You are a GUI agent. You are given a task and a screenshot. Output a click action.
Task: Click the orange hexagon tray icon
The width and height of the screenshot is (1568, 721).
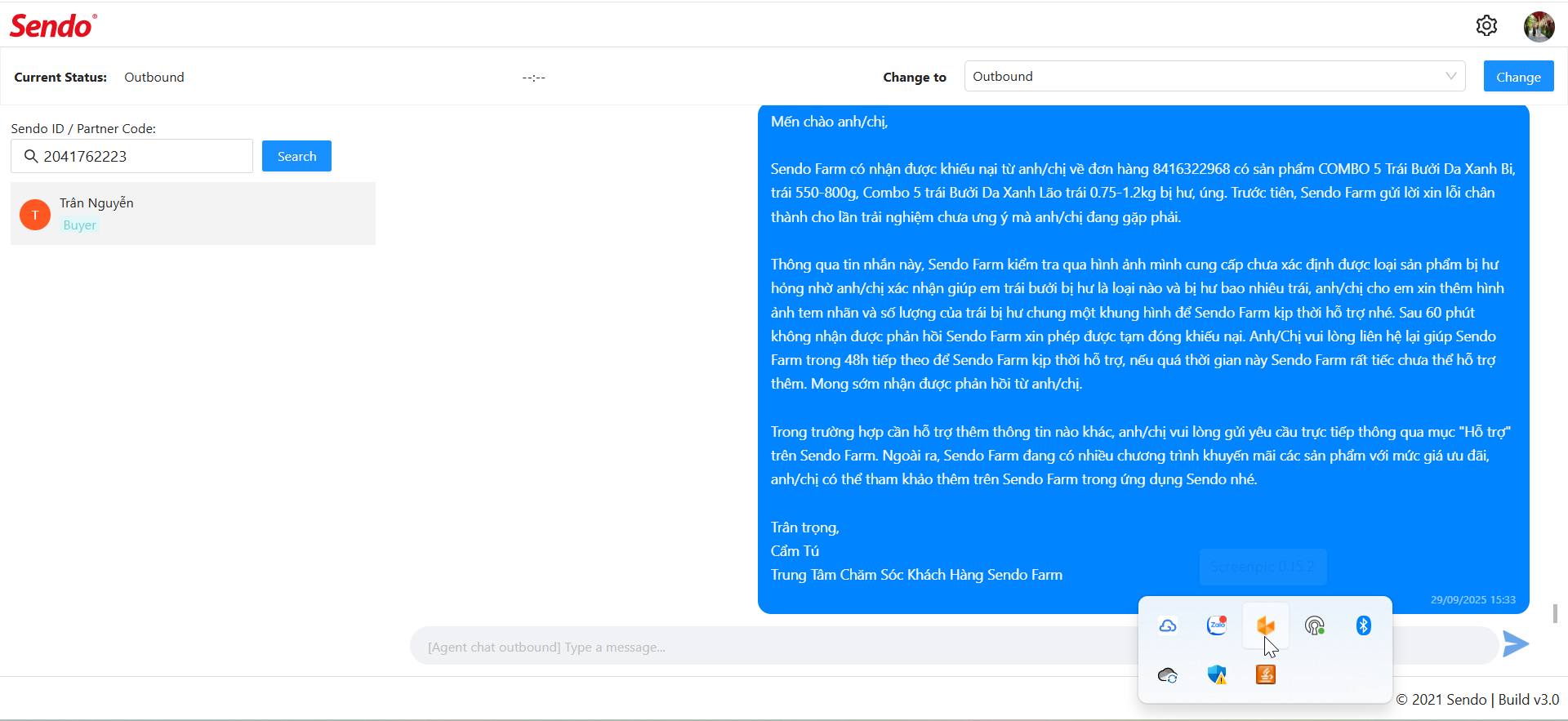pyautogui.click(x=1266, y=625)
